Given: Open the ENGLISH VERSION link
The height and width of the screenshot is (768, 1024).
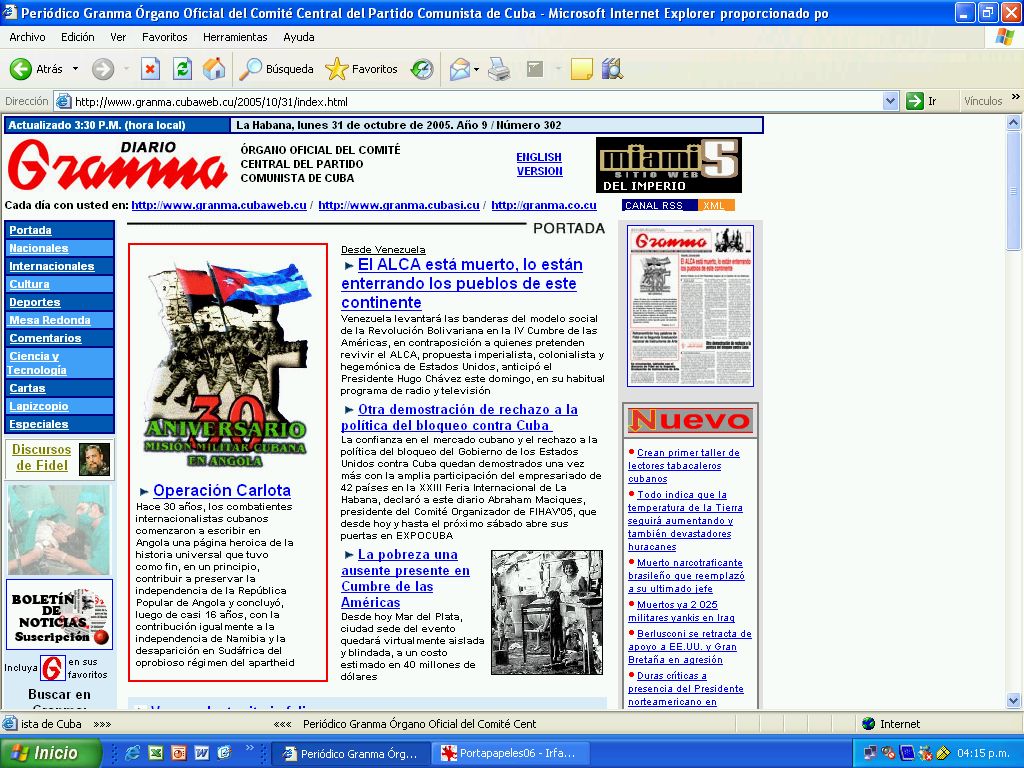Looking at the screenshot, I should coord(539,164).
